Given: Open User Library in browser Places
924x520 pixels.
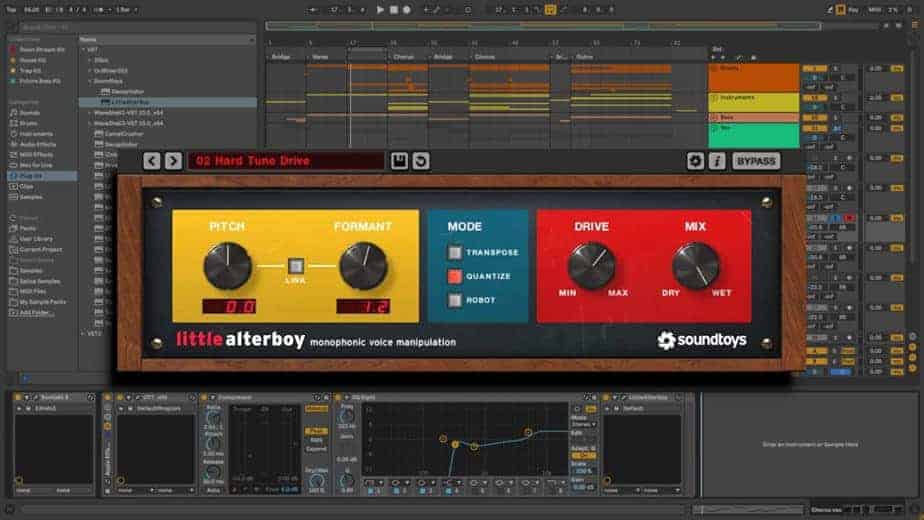Looking at the screenshot, I should click(x=35, y=239).
